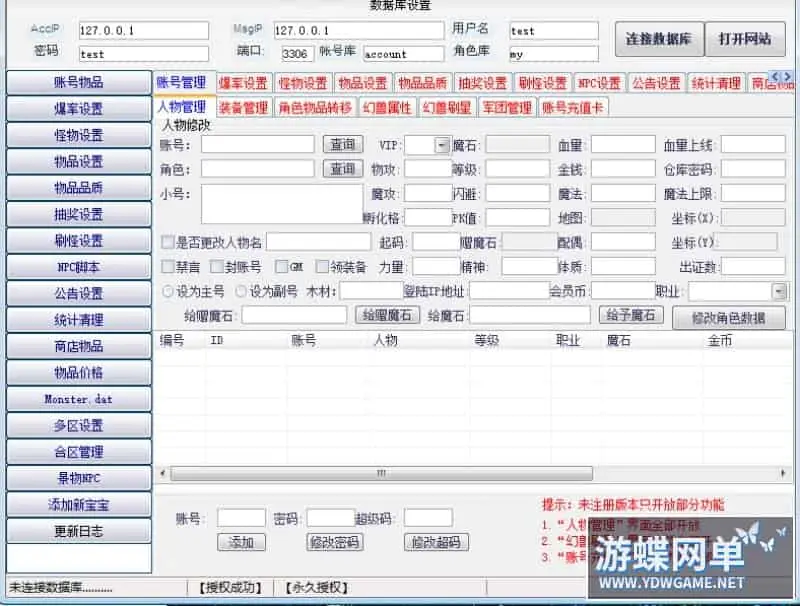Image resolution: width=800 pixels, height=606 pixels.
Task: Open 统计清理 in the left sidebar
Action: [79, 320]
